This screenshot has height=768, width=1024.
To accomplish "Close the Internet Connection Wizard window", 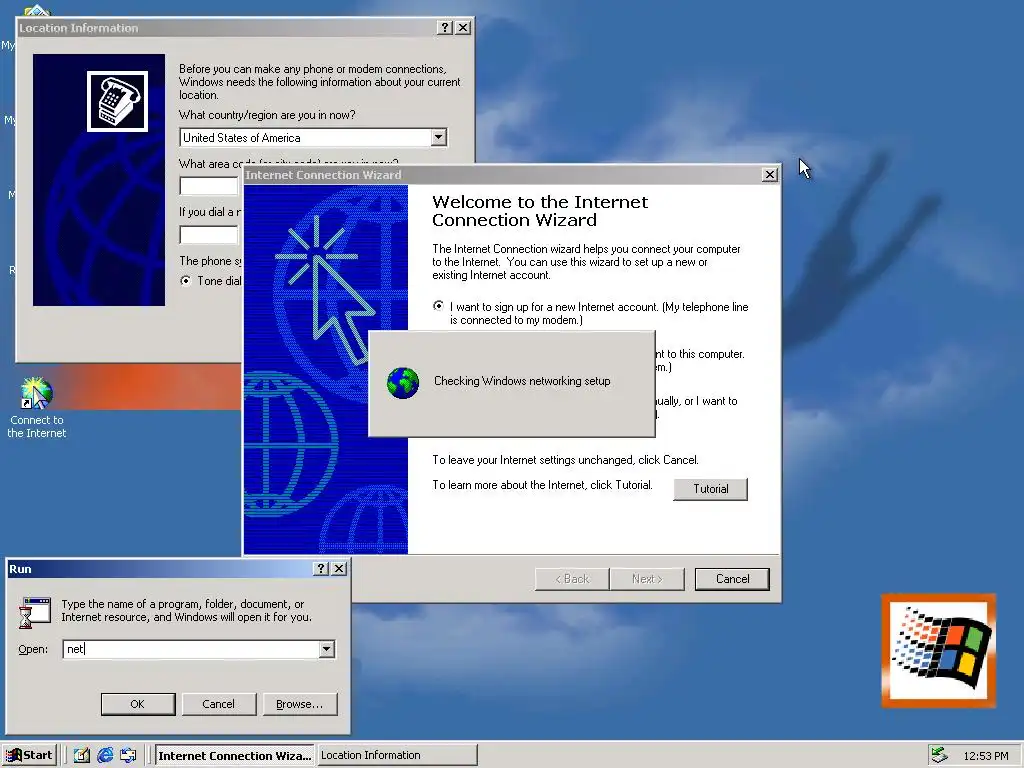I will (770, 174).
